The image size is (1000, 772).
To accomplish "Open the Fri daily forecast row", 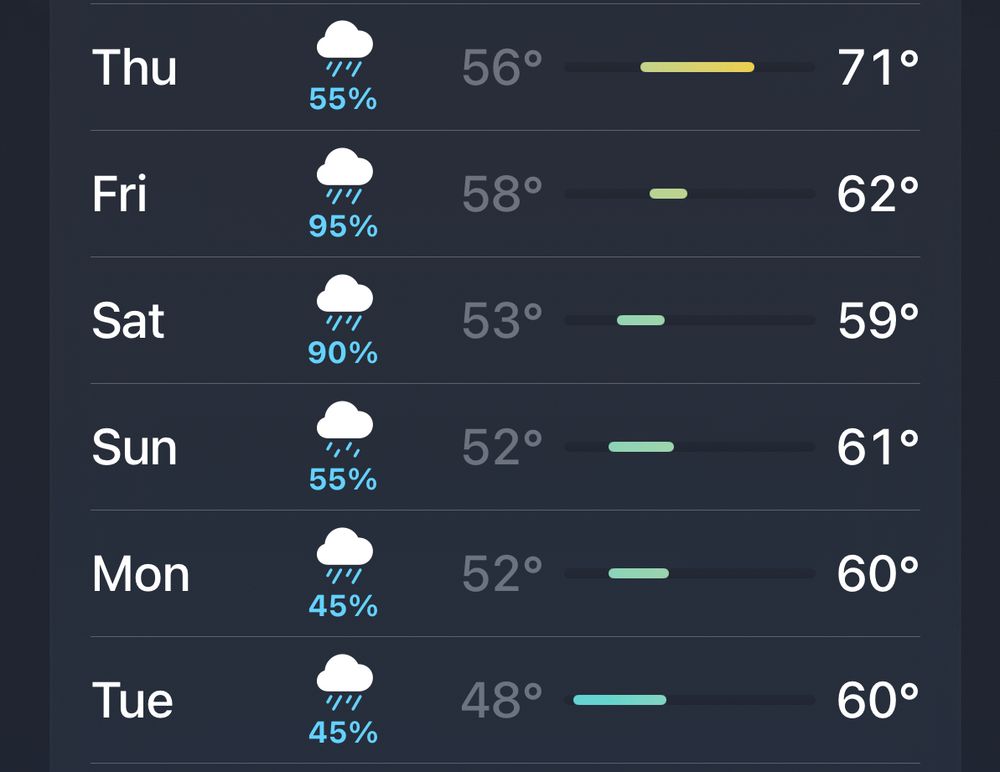I will (505, 194).
